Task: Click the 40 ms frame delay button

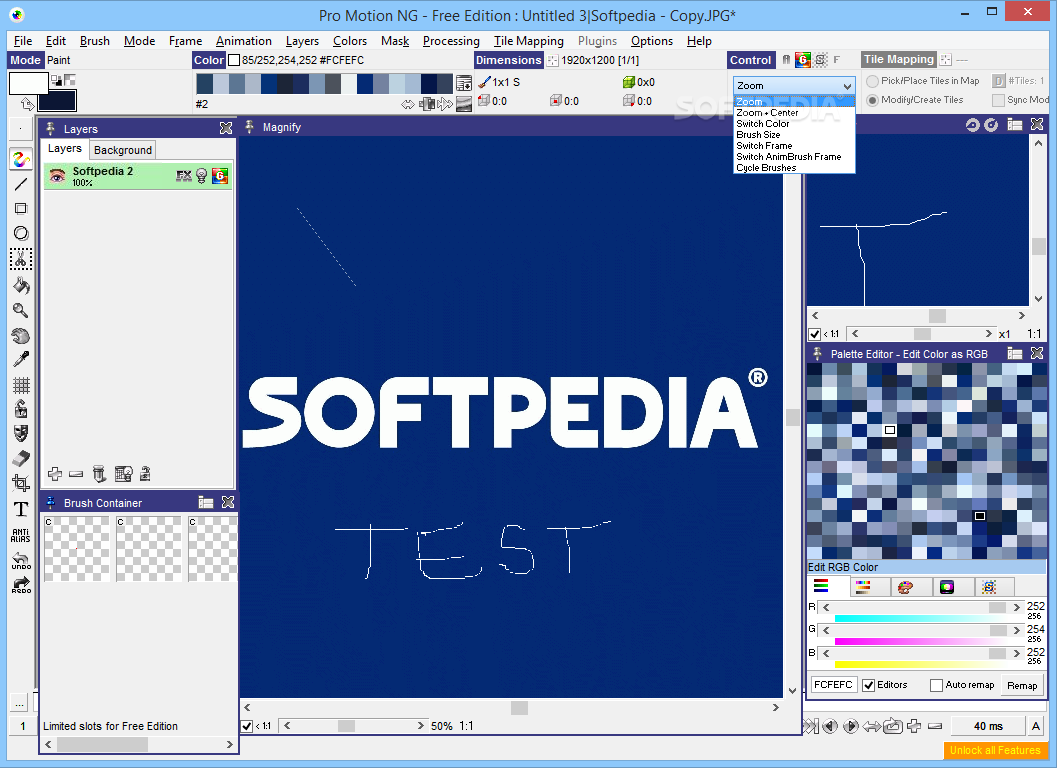Action: click(988, 726)
